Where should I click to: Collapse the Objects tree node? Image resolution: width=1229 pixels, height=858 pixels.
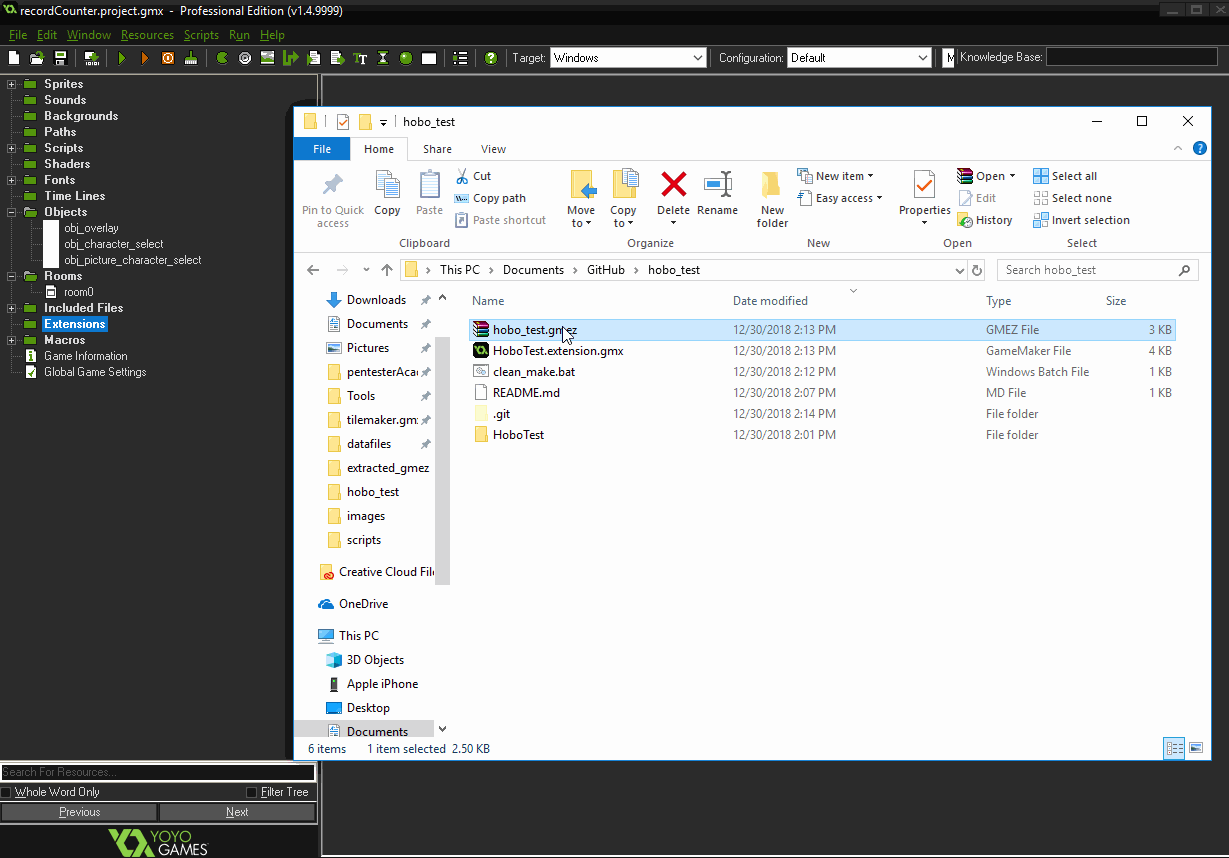point(12,212)
